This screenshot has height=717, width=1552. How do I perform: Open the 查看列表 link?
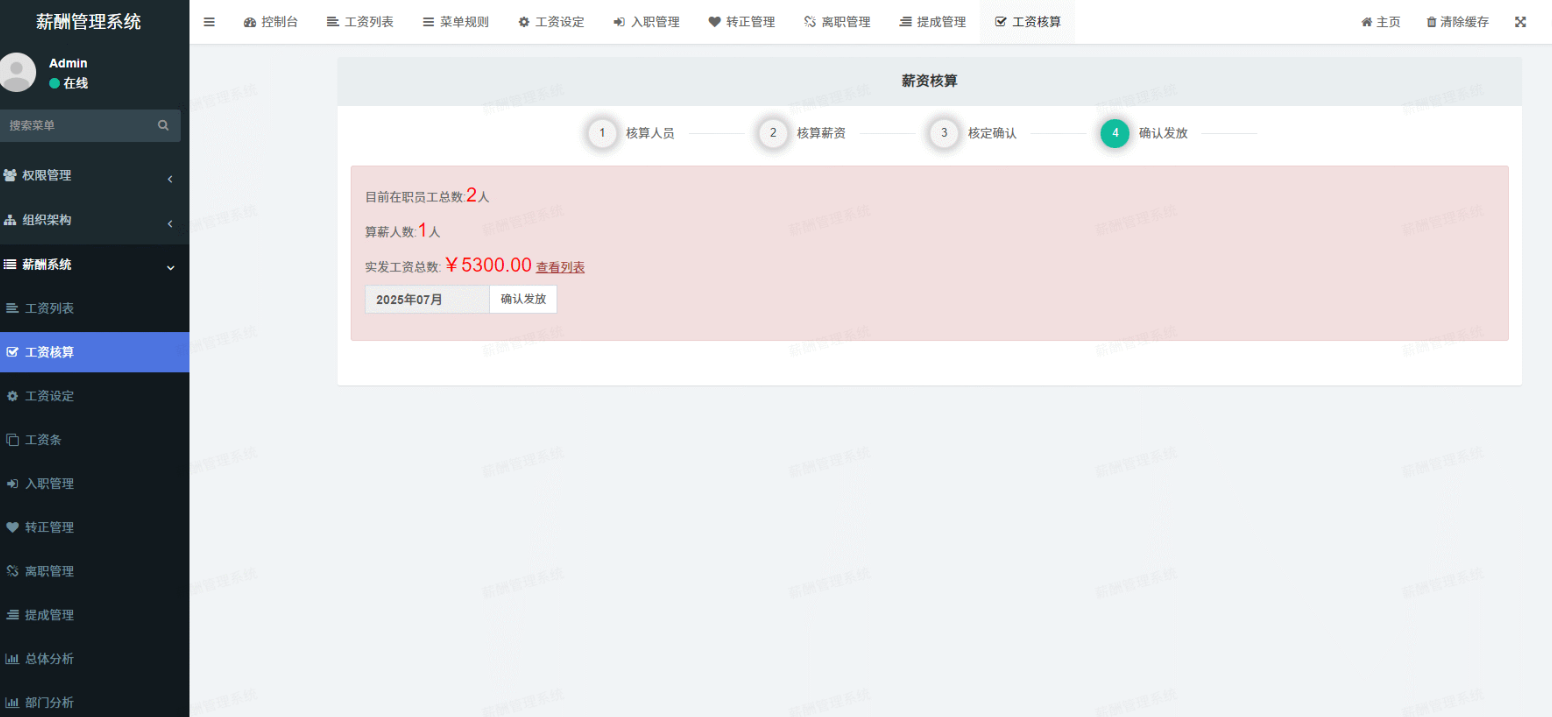point(560,268)
